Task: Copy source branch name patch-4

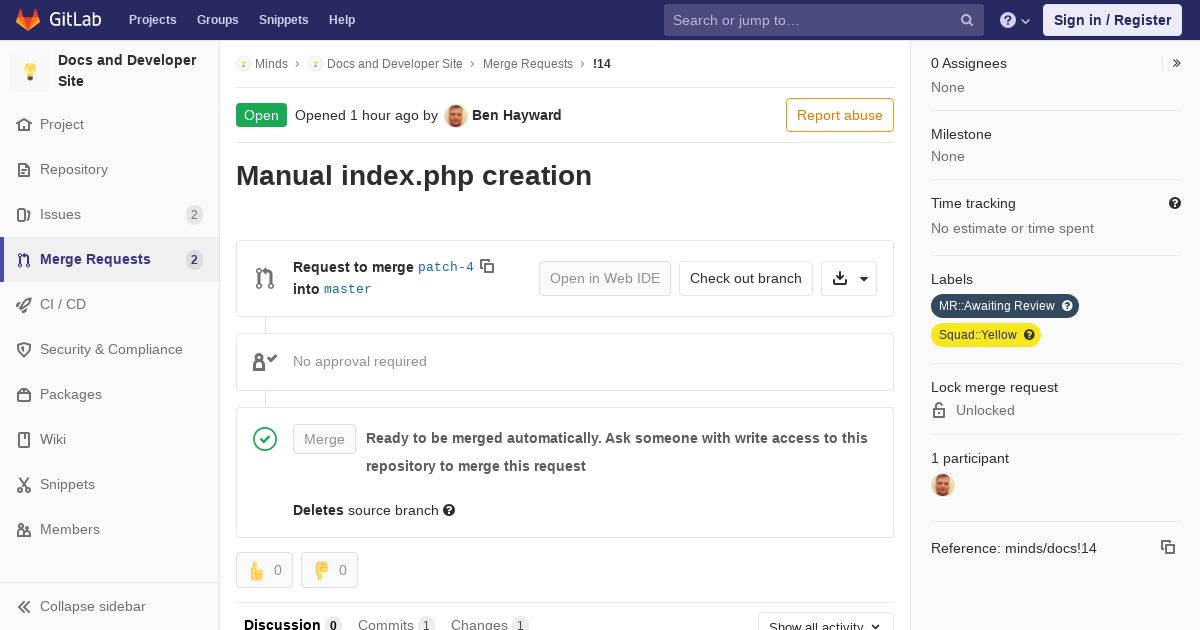Action: [487, 266]
